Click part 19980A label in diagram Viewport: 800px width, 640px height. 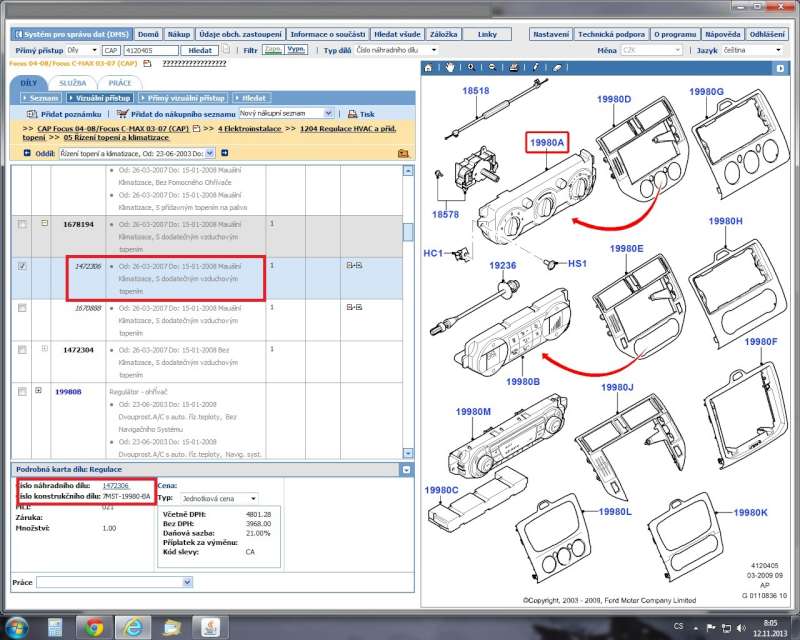pos(546,142)
